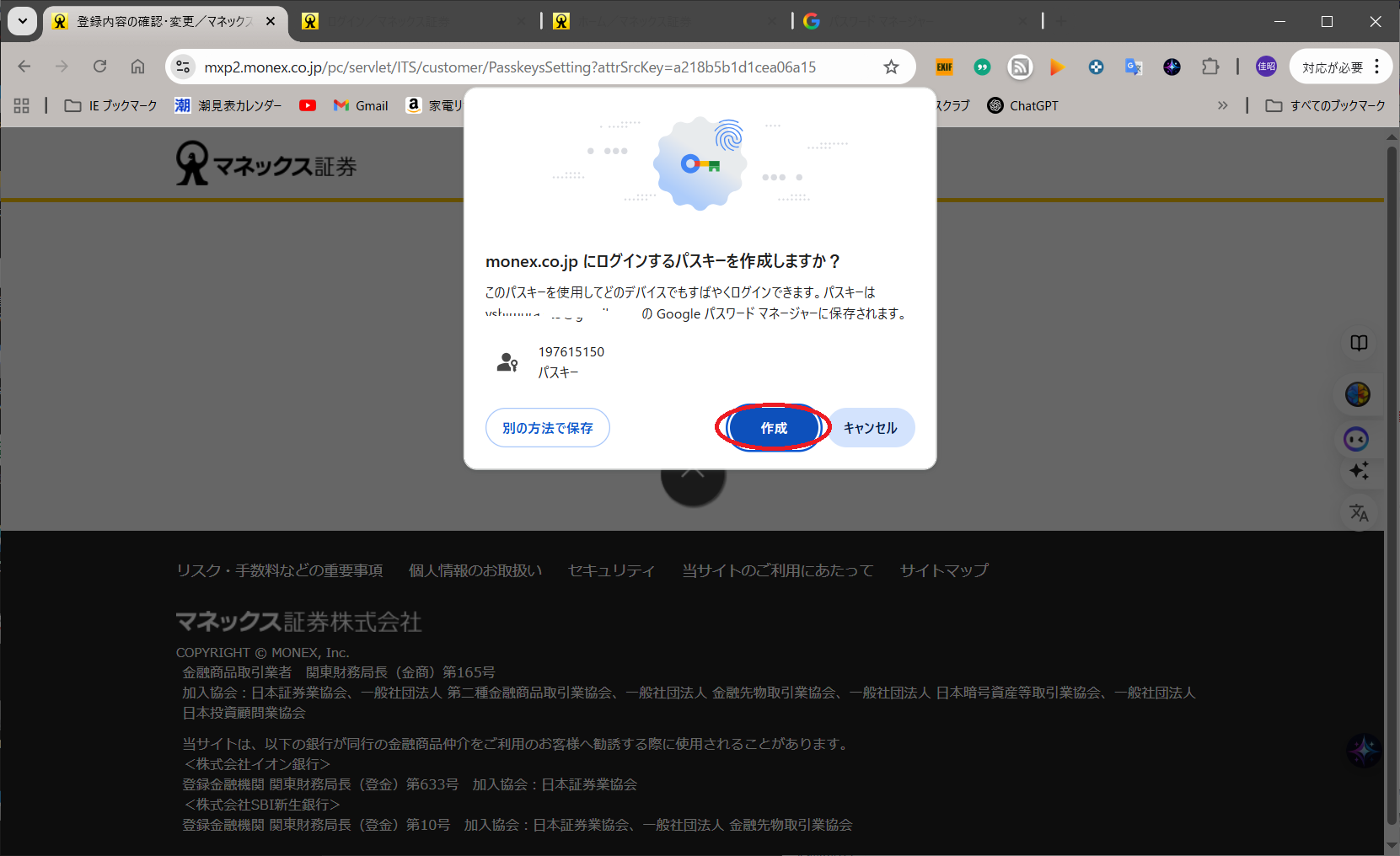View site information in address bar
Viewport: 1400px width, 856px height.
pyautogui.click(x=183, y=67)
